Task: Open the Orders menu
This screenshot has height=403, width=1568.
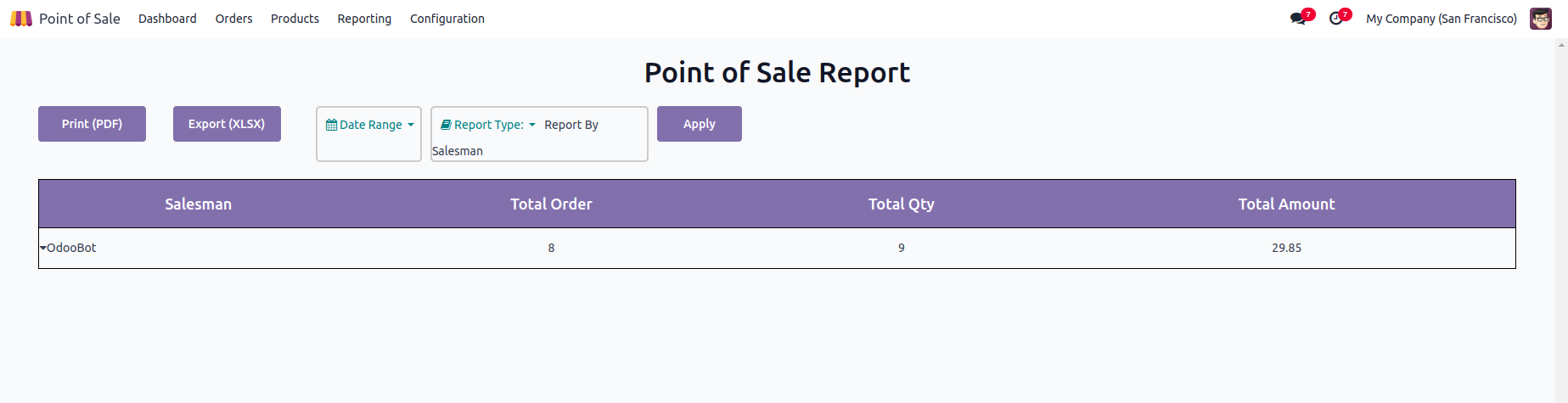Action: 233,19
